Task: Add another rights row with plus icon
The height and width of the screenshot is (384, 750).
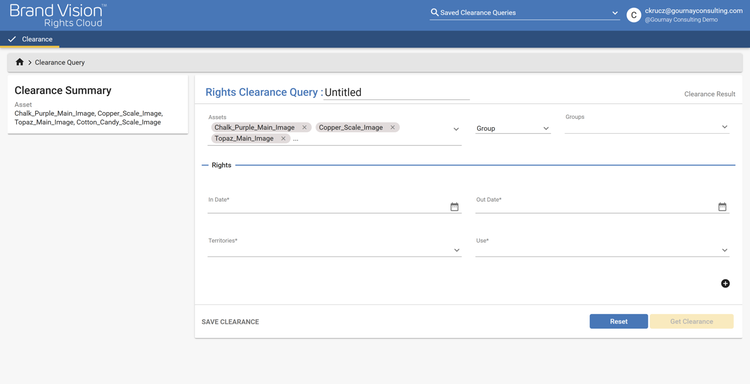Action: 725,284
